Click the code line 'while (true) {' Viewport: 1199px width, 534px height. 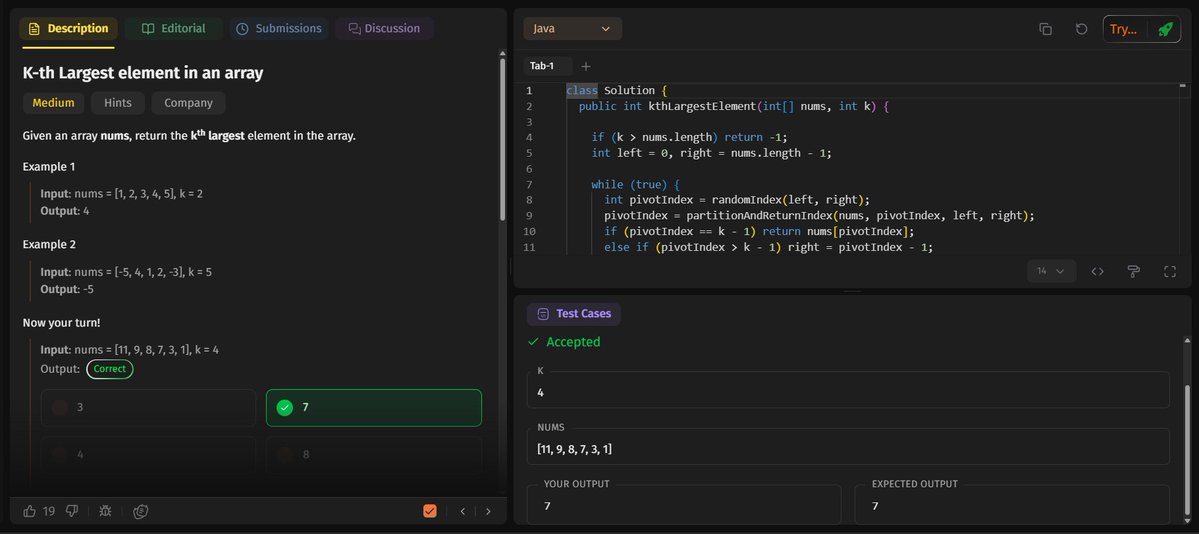pos(635,184)
